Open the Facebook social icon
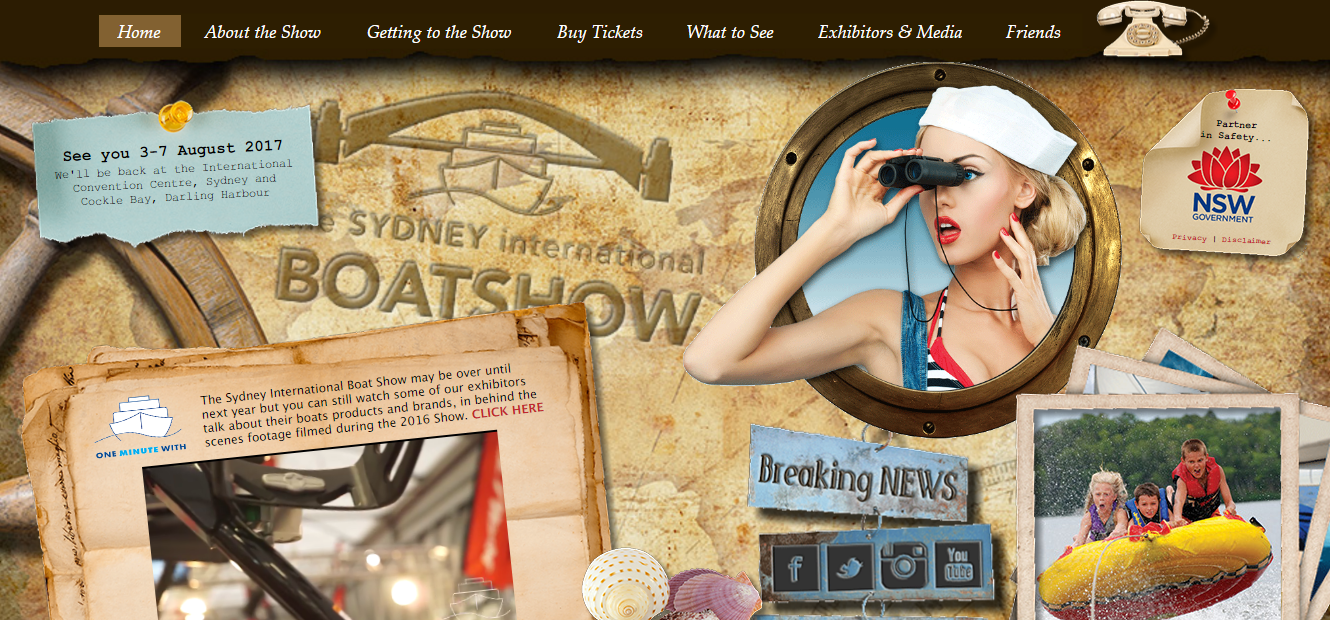 pos(794,568)
